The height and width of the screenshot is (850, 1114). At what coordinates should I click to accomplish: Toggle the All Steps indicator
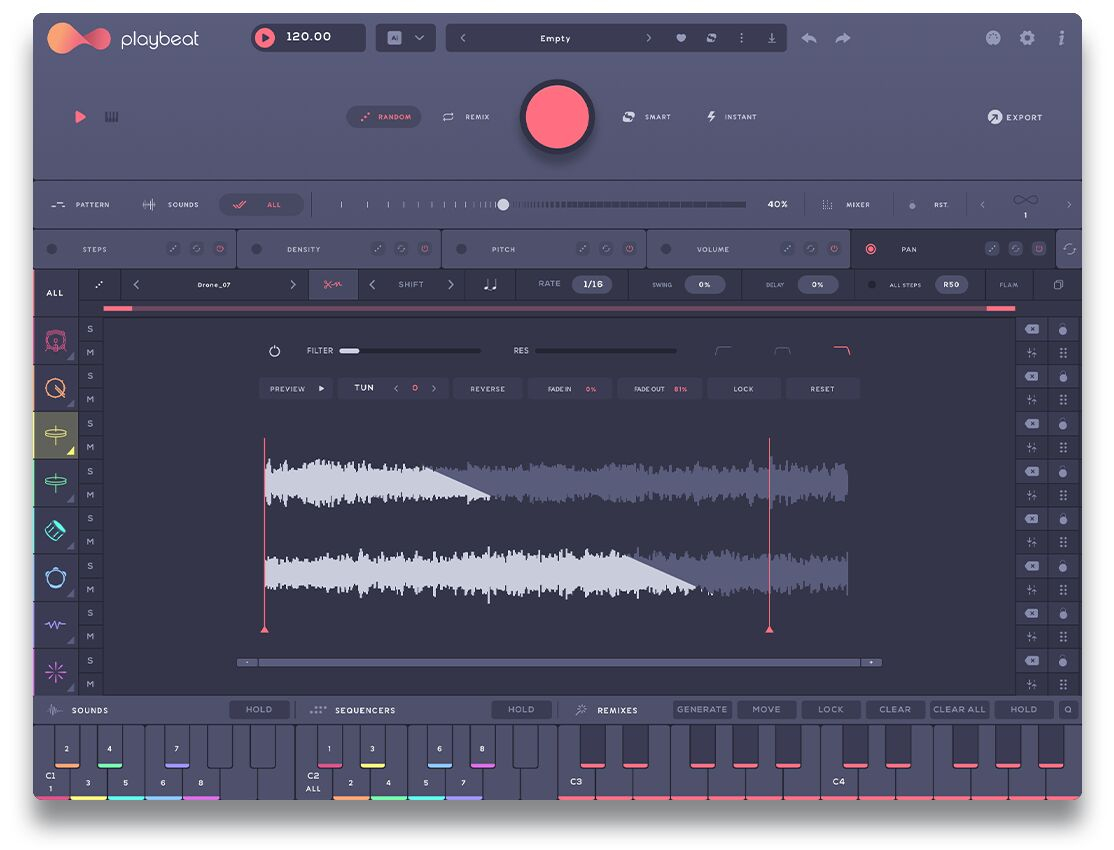(871, 285)
